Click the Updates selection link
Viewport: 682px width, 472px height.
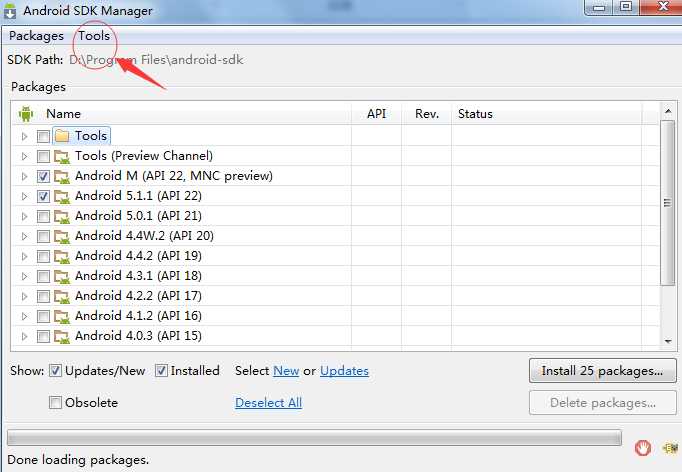[x=344, y=371]
